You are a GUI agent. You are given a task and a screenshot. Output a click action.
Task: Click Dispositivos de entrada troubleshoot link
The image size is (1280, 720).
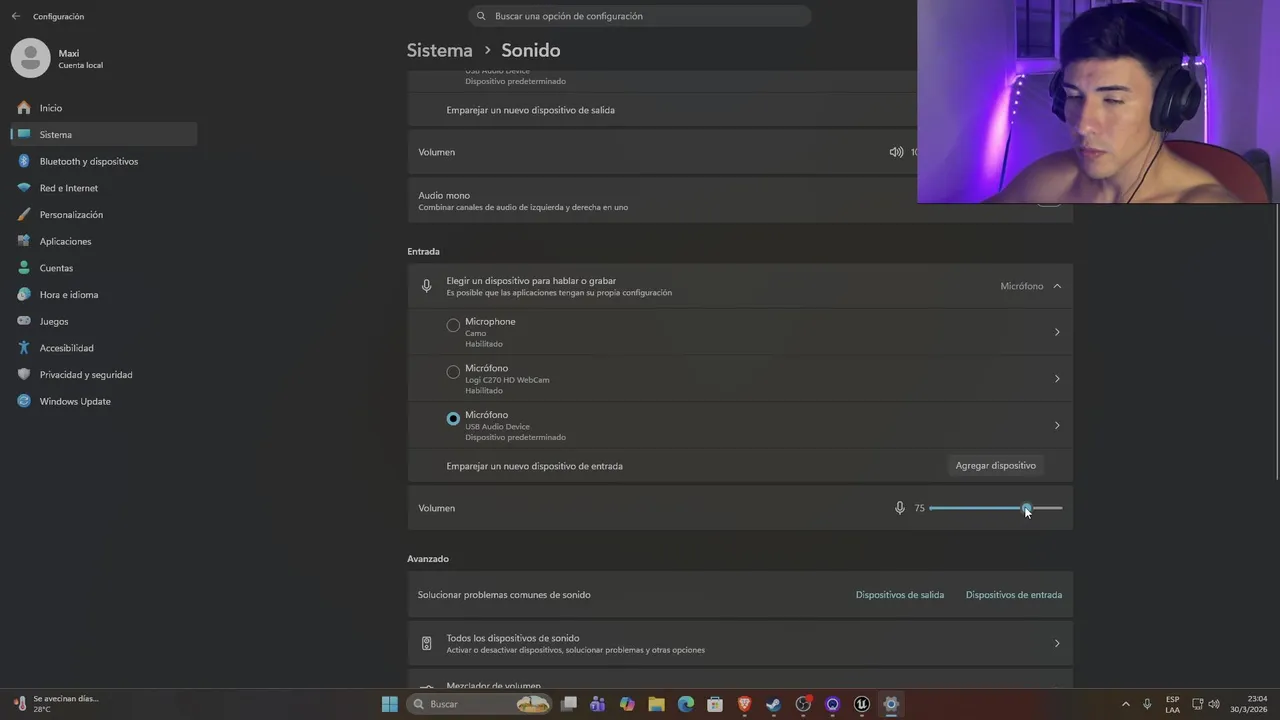pyautogui.click(x=1014, y=595)
